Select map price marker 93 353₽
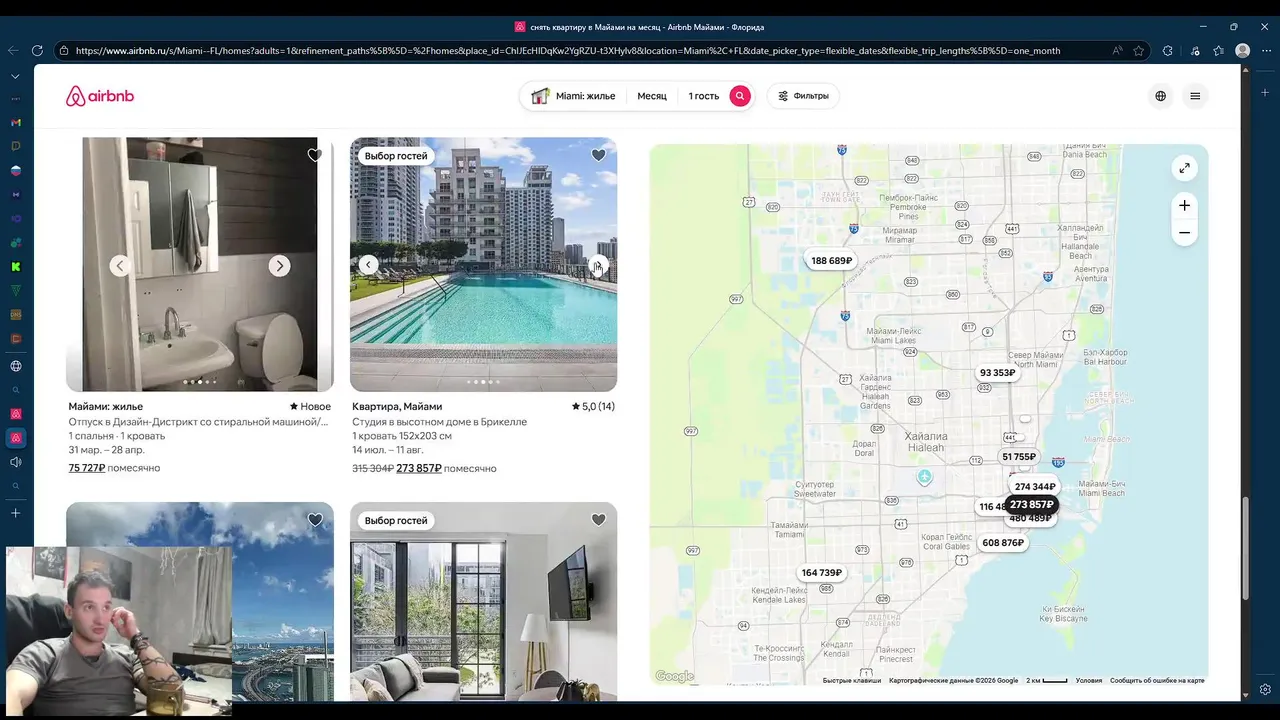1280x720 pixels. click(x=997, y=373)
